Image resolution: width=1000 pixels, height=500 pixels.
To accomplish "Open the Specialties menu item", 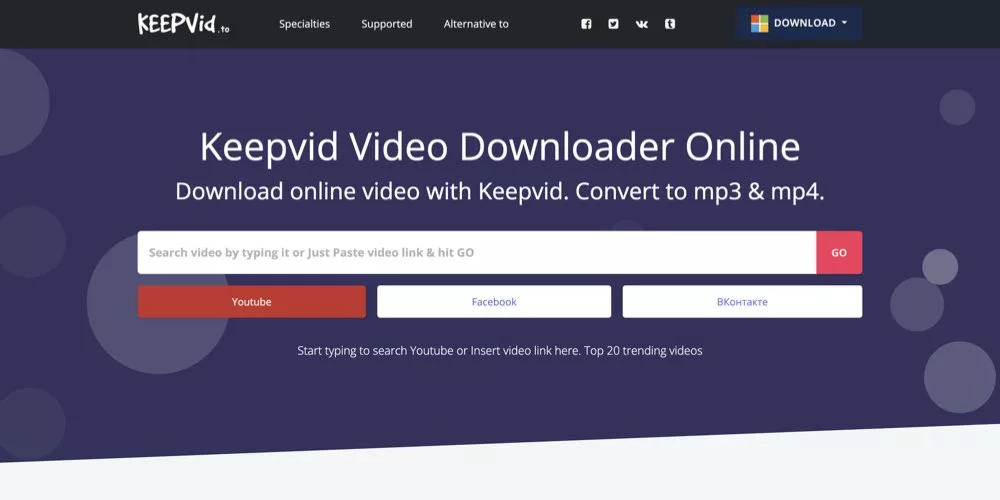I will point(304,24).
